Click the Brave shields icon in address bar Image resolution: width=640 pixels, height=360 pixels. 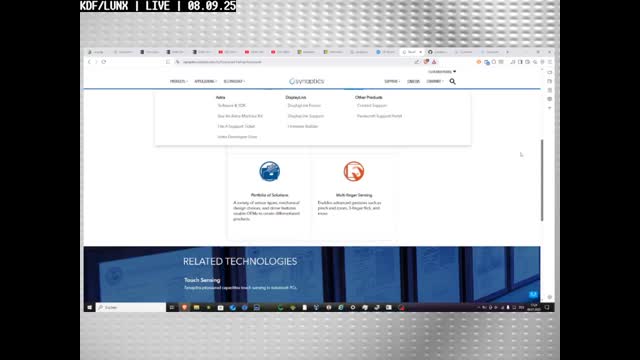(x=426, y=62)
